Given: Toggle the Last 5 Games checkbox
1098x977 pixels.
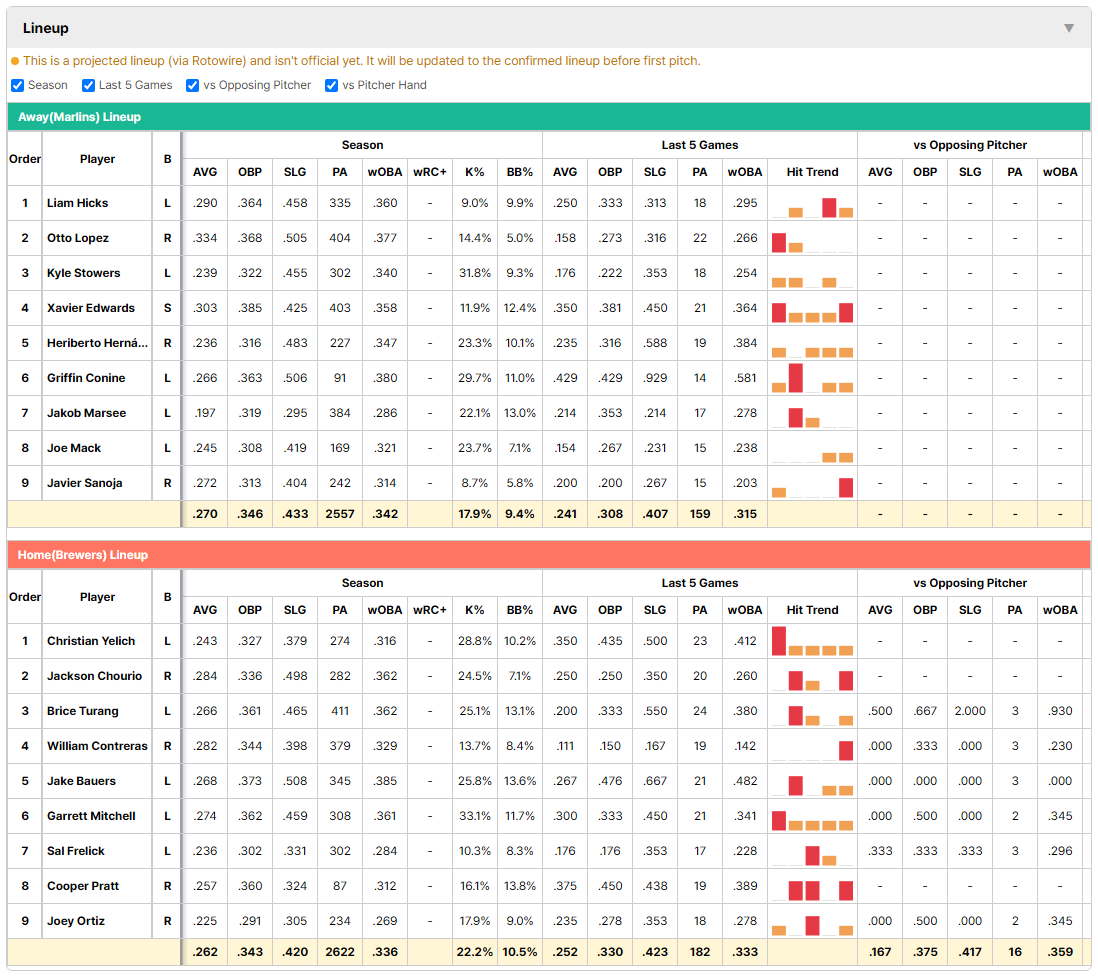Looking at the screenshot, I should click(88, 85).
